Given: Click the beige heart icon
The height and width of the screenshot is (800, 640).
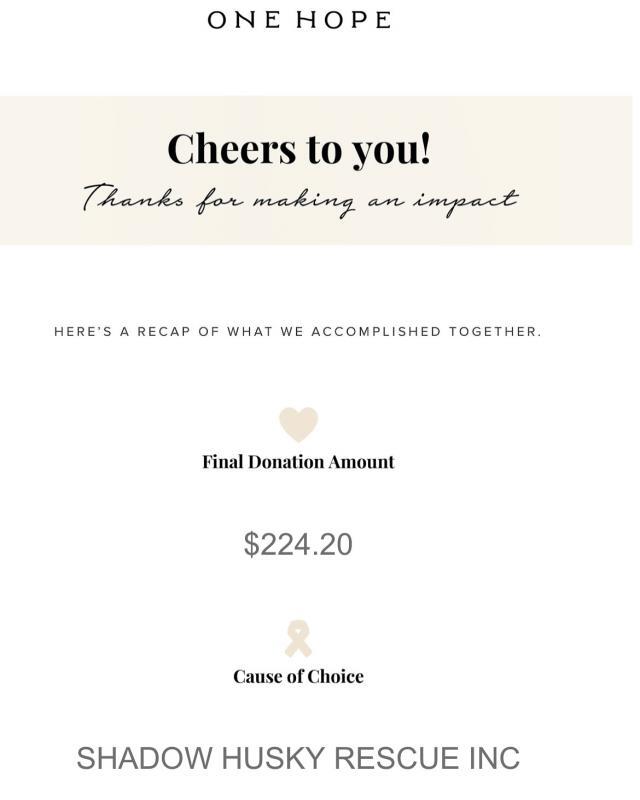Looking at the screenshot, I should [299, 424].
